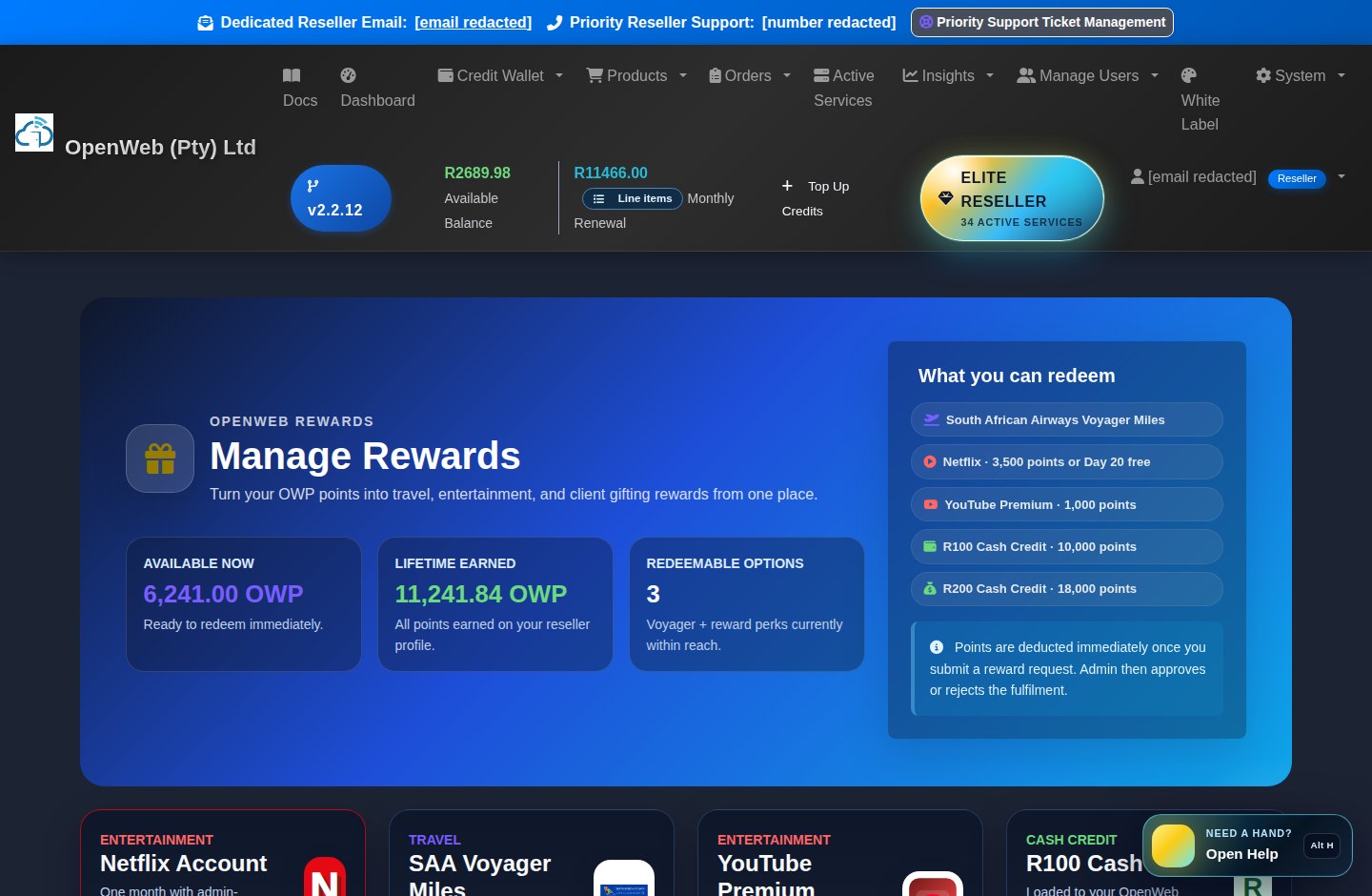Open the Docs menu item
The width and height of the screenshot is (1372, 896).
click(x=300, y=88)
